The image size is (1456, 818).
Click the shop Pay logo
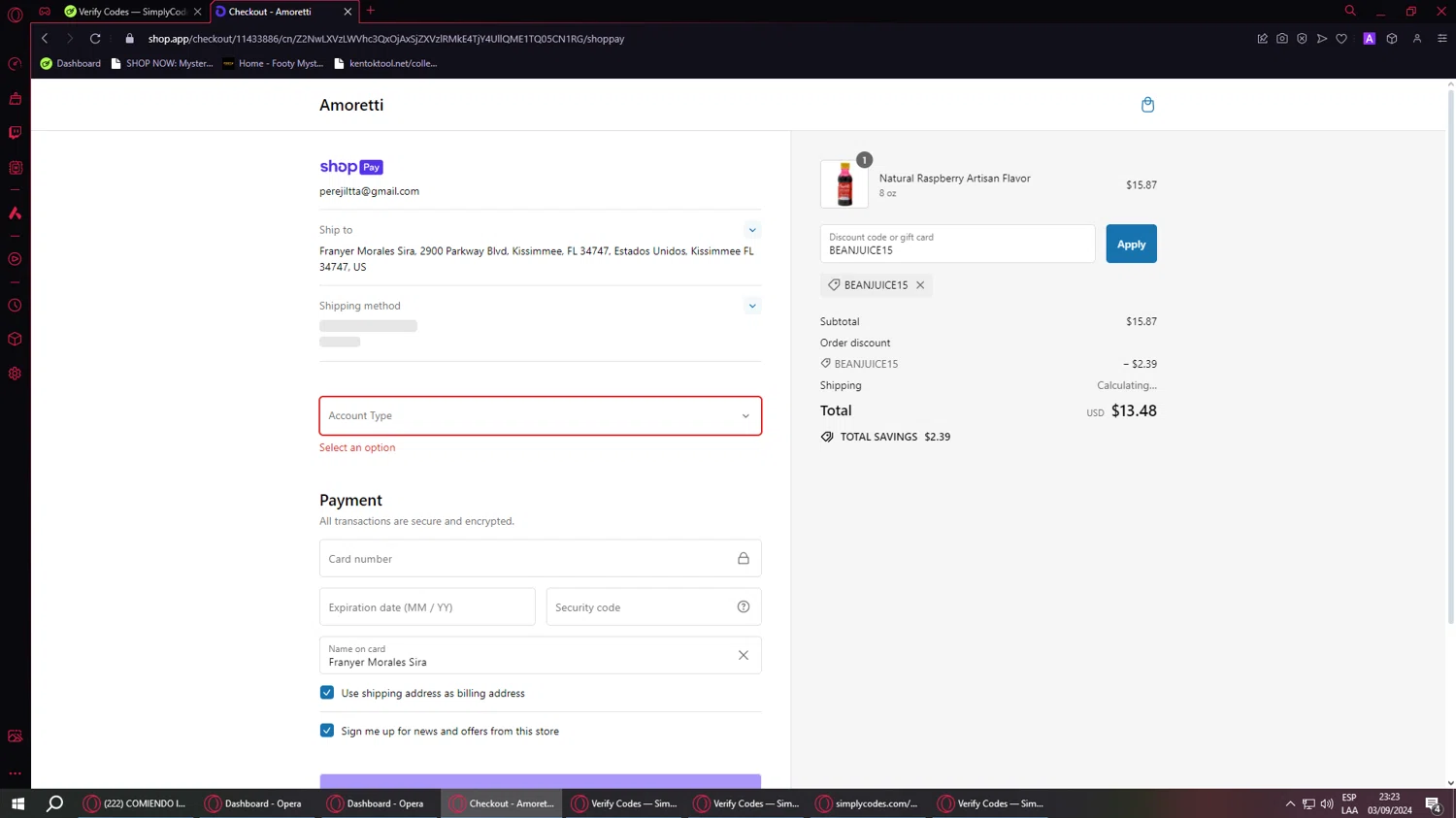click(351, 167)
